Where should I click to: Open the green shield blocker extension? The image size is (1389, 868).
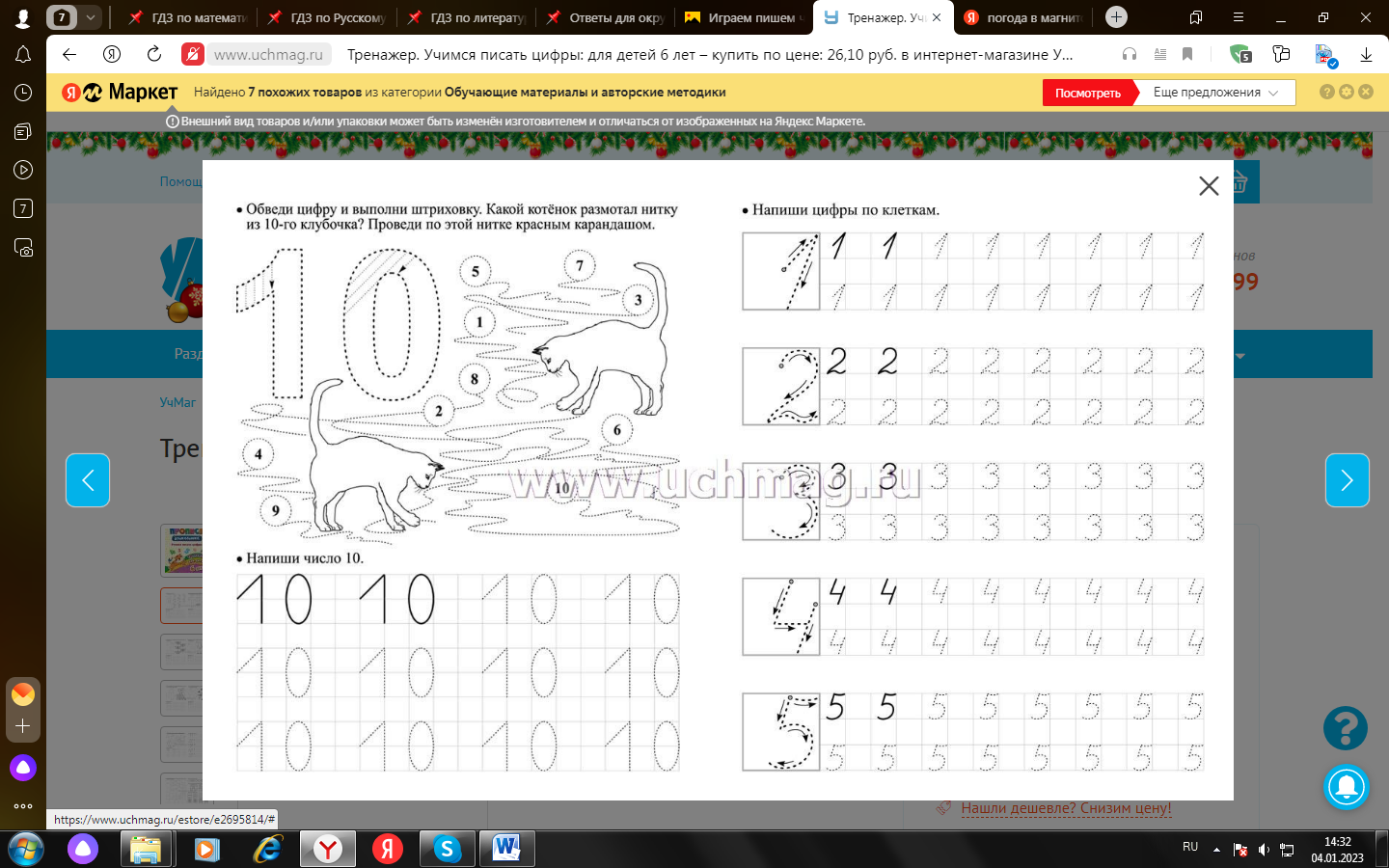1240,55
